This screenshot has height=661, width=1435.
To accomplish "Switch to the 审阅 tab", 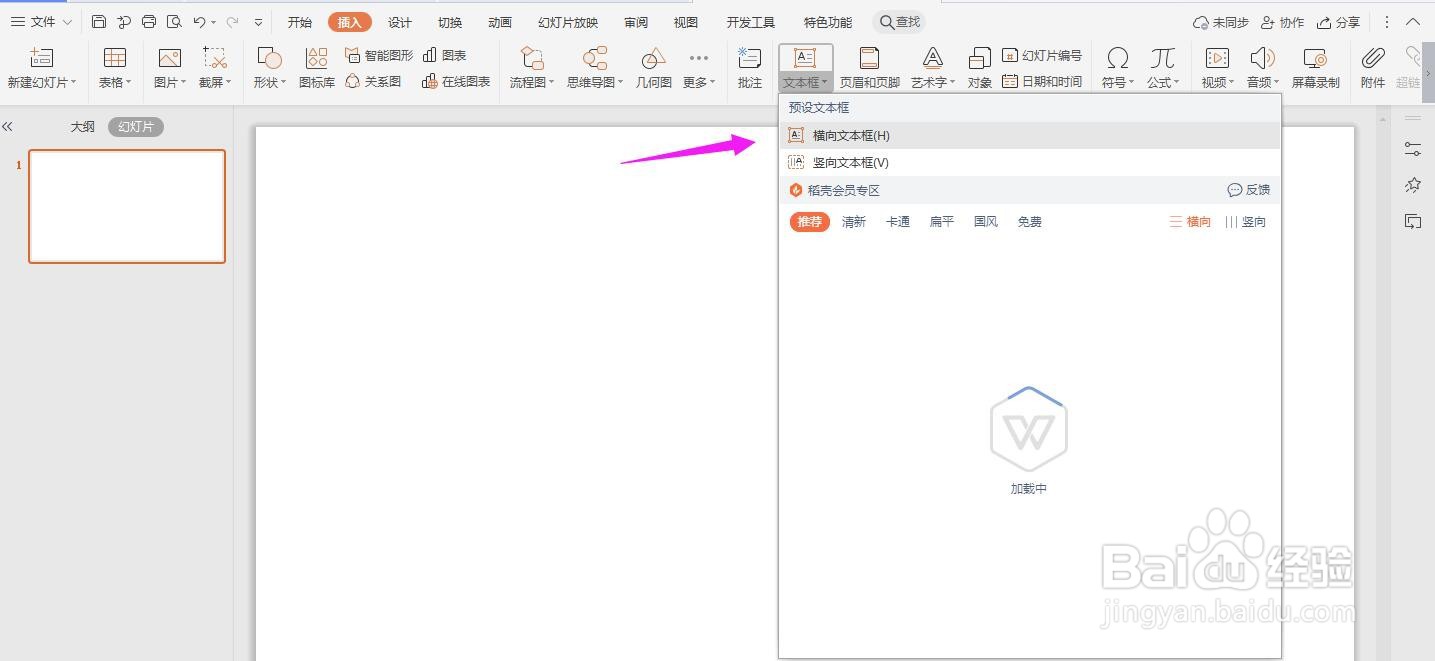I will pos(636,22).
